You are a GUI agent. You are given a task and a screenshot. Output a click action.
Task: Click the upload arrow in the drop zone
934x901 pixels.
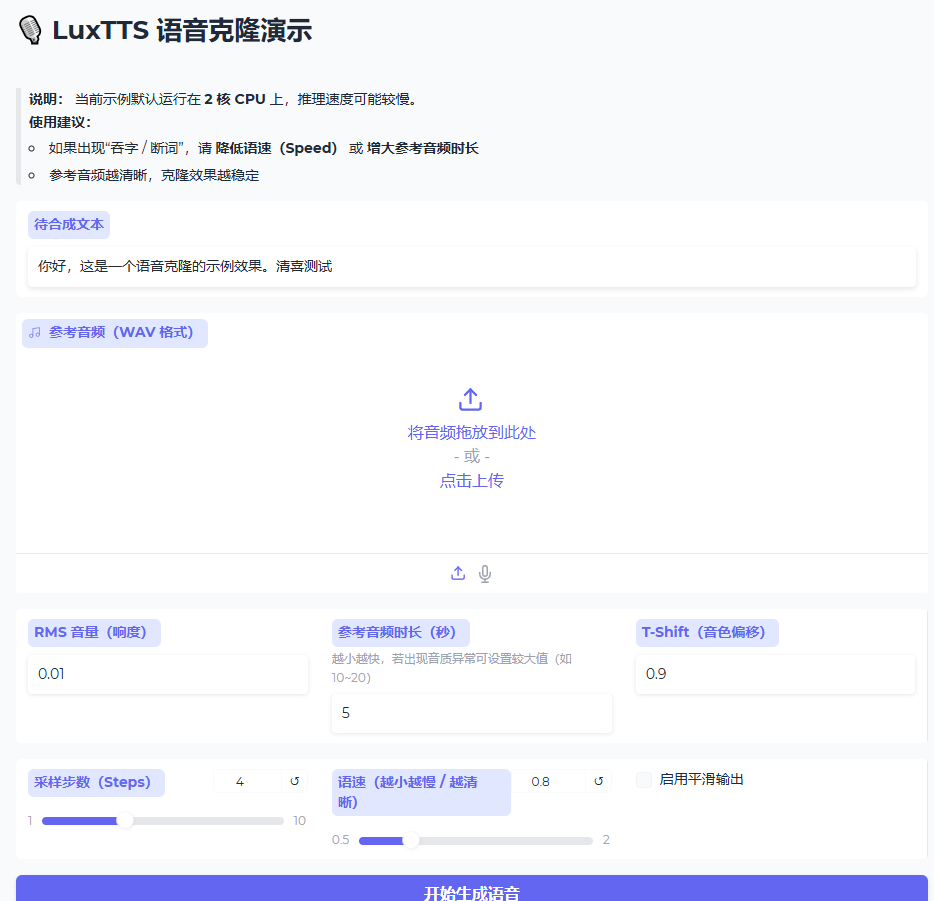pos(470,398)
